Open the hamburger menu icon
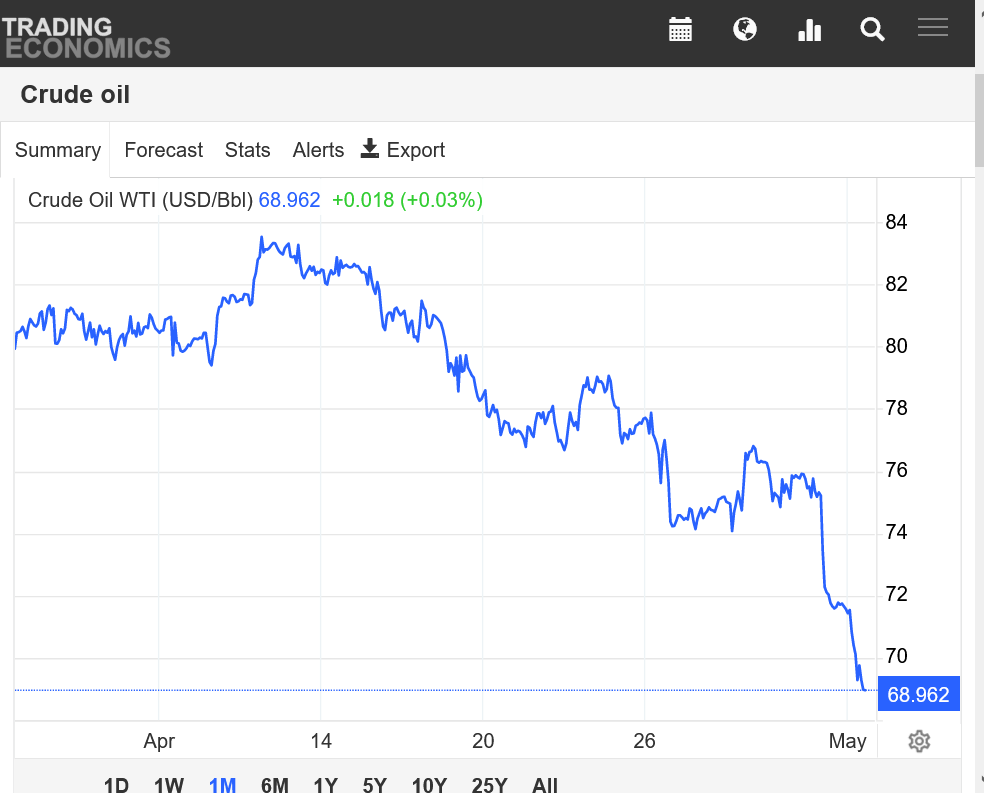Viewport: 984px width, 800px height. coord(933,27)
